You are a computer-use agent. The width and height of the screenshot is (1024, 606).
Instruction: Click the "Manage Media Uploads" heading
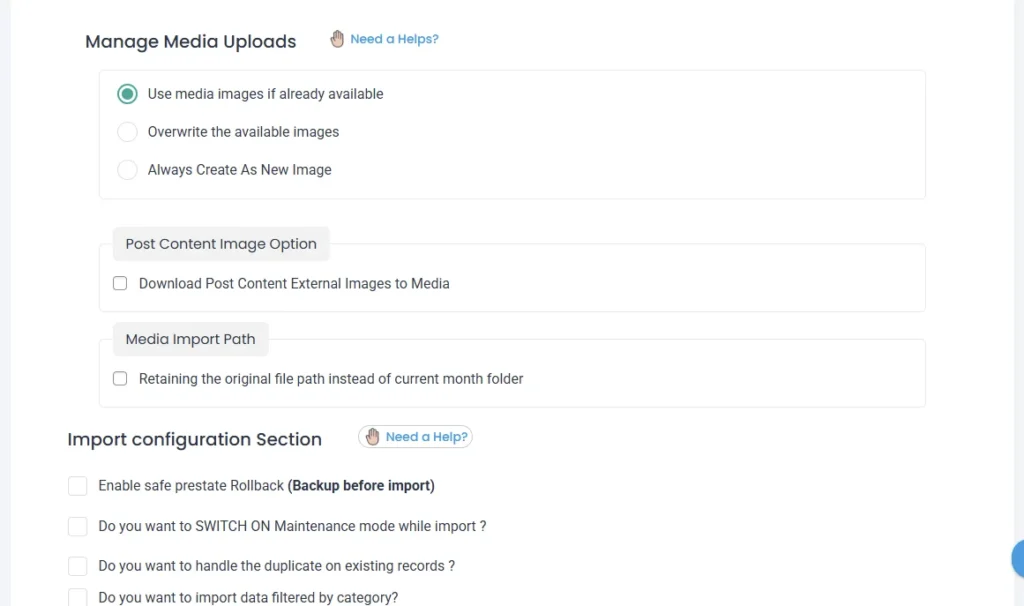(190, 42)
